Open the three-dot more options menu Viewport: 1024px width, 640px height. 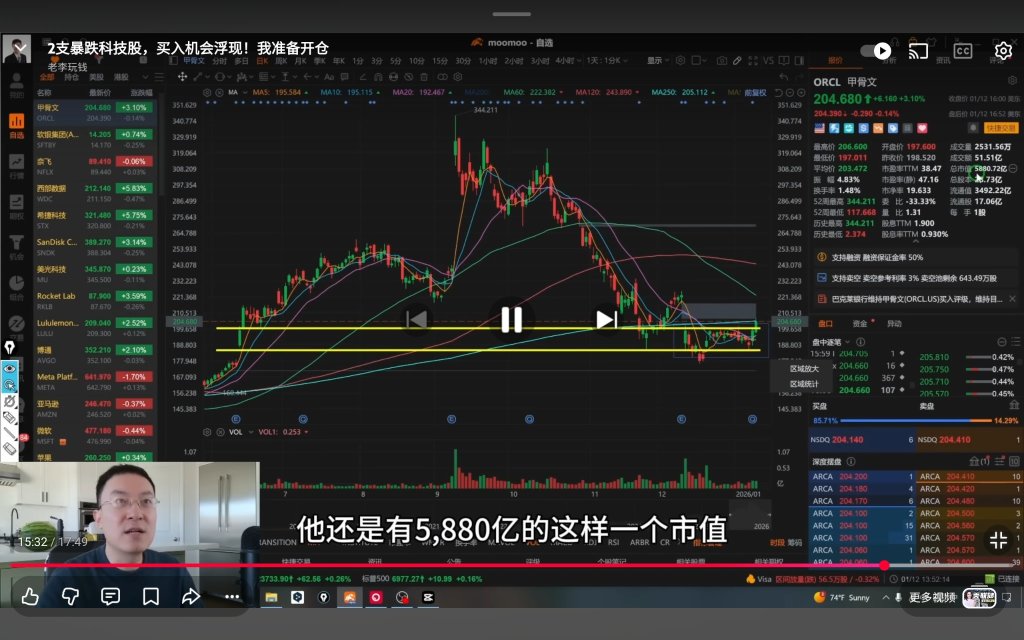pyautogui.click(x=232, y=596)
